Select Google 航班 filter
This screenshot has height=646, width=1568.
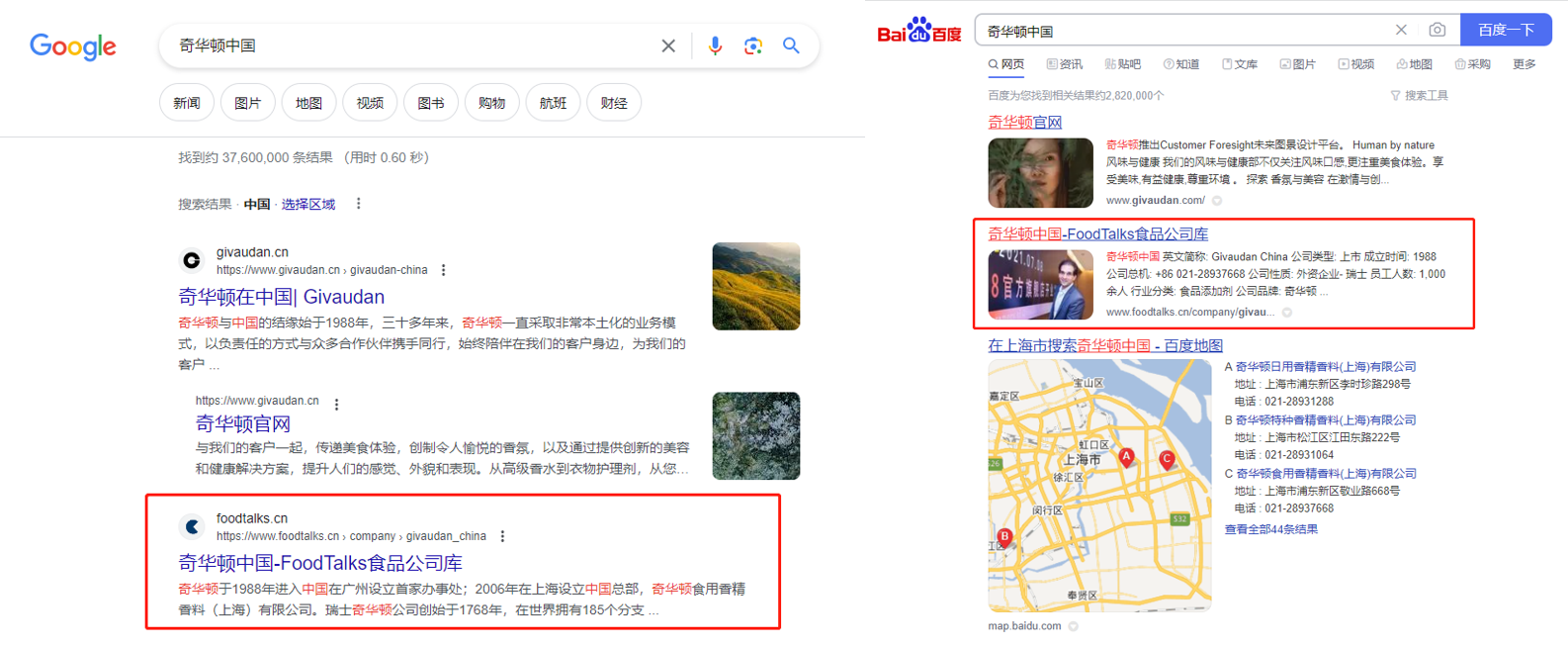pyautogui.click(x=553, y=103)
